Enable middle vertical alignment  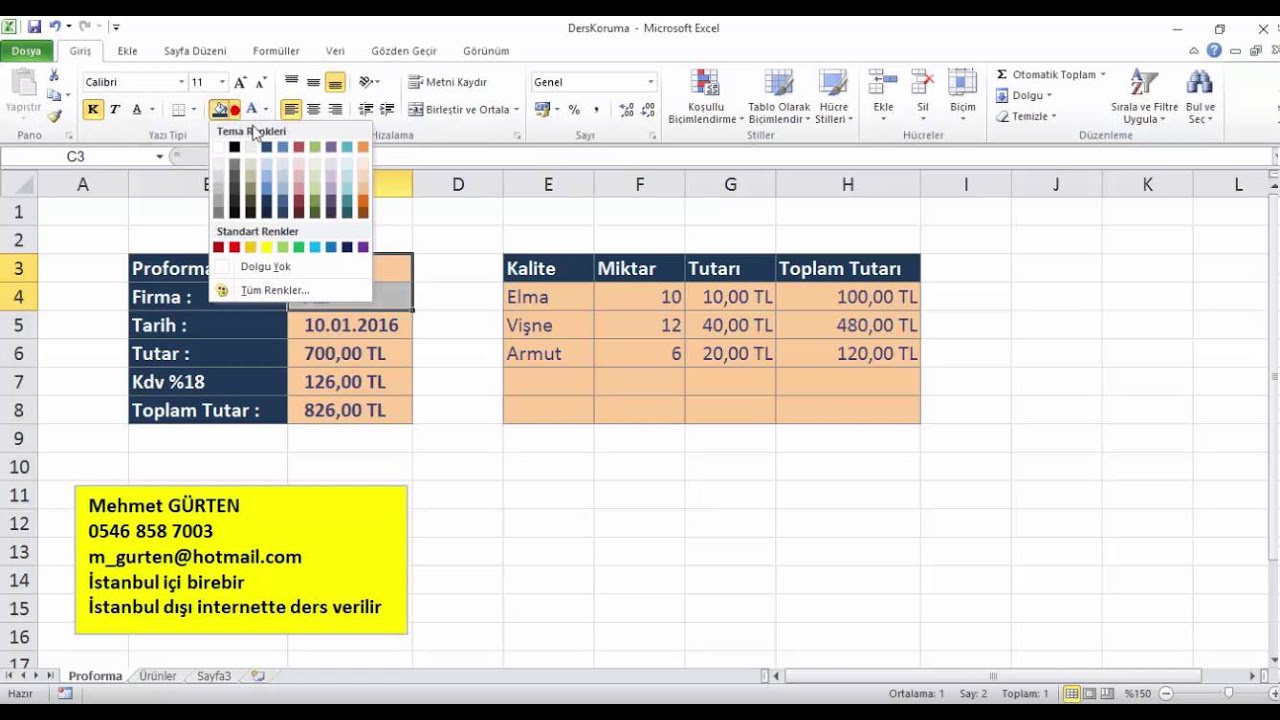(313, 82)
